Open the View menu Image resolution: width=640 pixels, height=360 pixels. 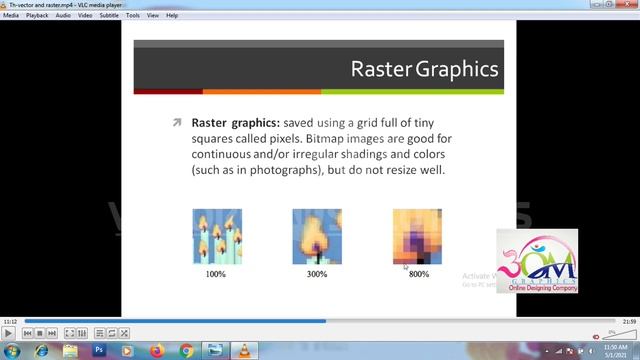coord(153,16)
